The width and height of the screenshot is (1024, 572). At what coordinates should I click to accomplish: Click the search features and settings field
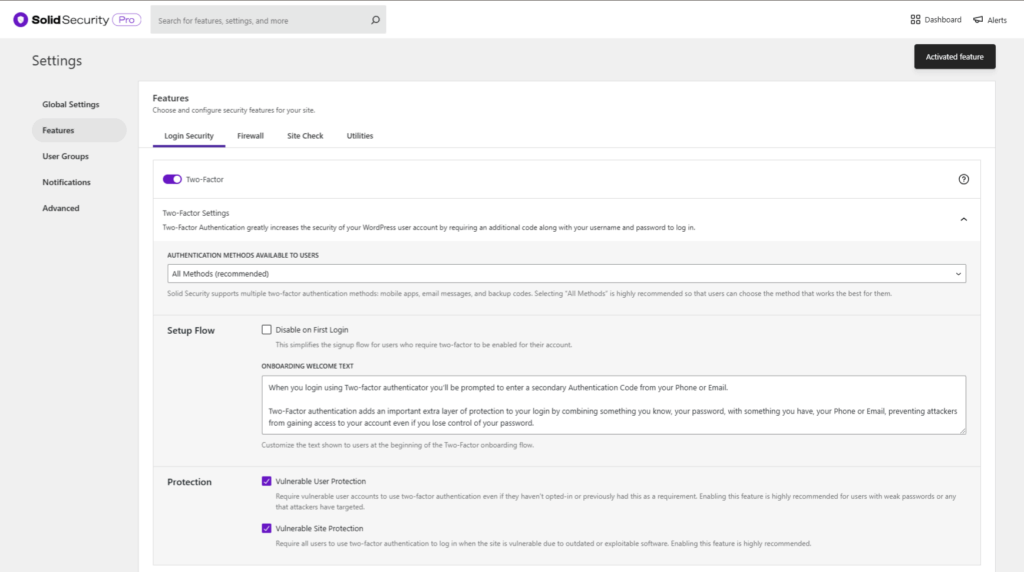pos(260,20)
